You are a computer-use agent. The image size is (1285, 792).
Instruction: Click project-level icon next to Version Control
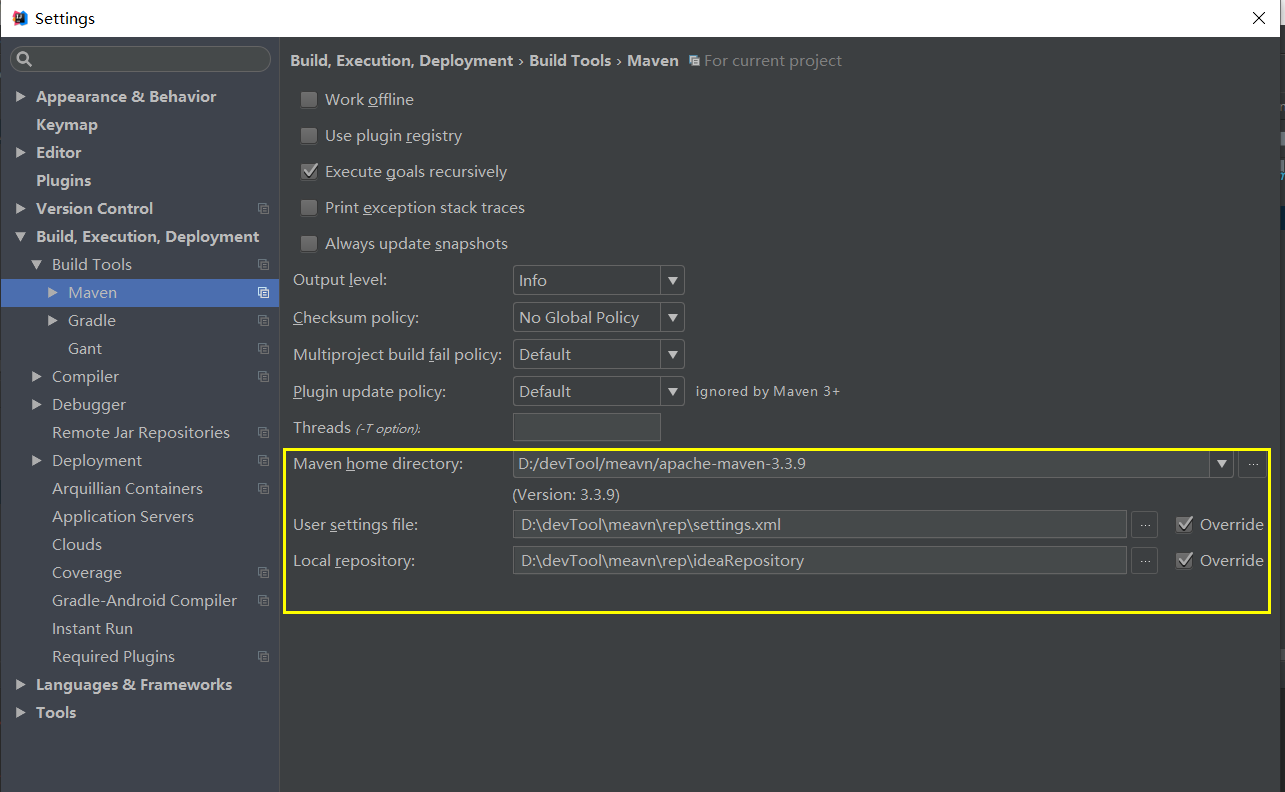(263, 209)
